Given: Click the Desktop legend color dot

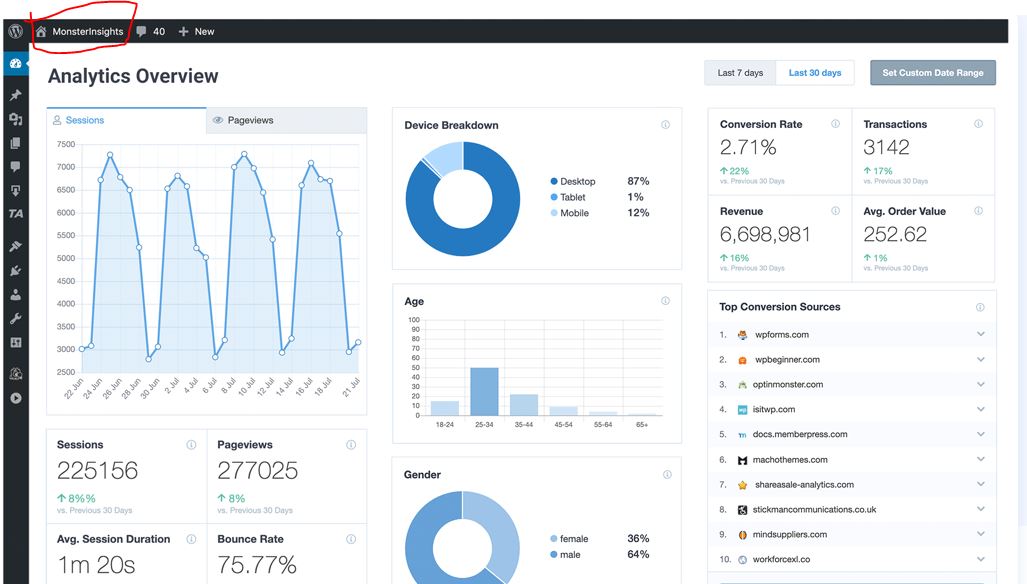Looking at the screenshot, I should point(554,181).
